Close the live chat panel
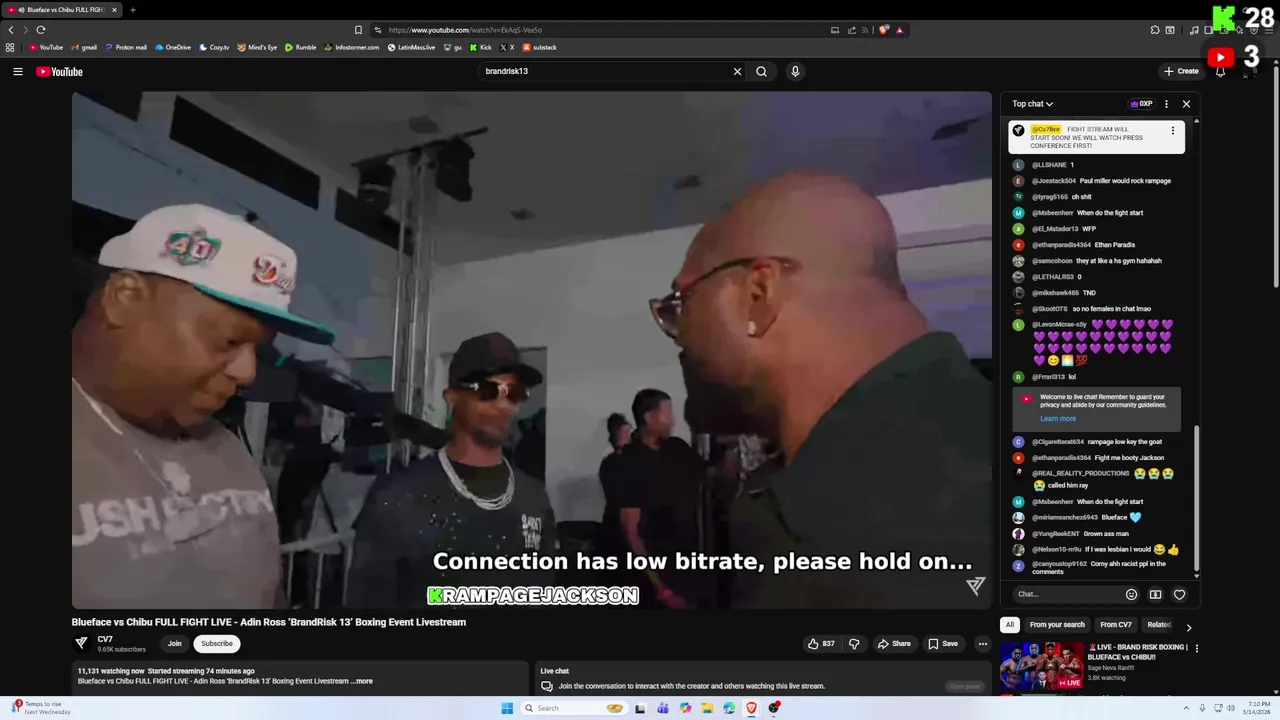Viewport: 1280px width, 720px height. pos(1186,104)
